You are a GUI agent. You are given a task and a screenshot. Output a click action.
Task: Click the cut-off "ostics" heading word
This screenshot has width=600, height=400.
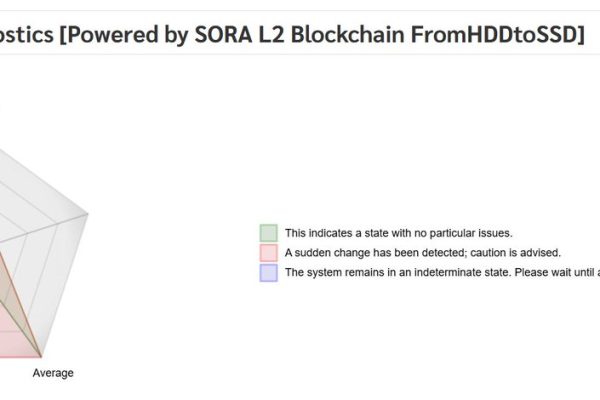(x=26, y=34)
